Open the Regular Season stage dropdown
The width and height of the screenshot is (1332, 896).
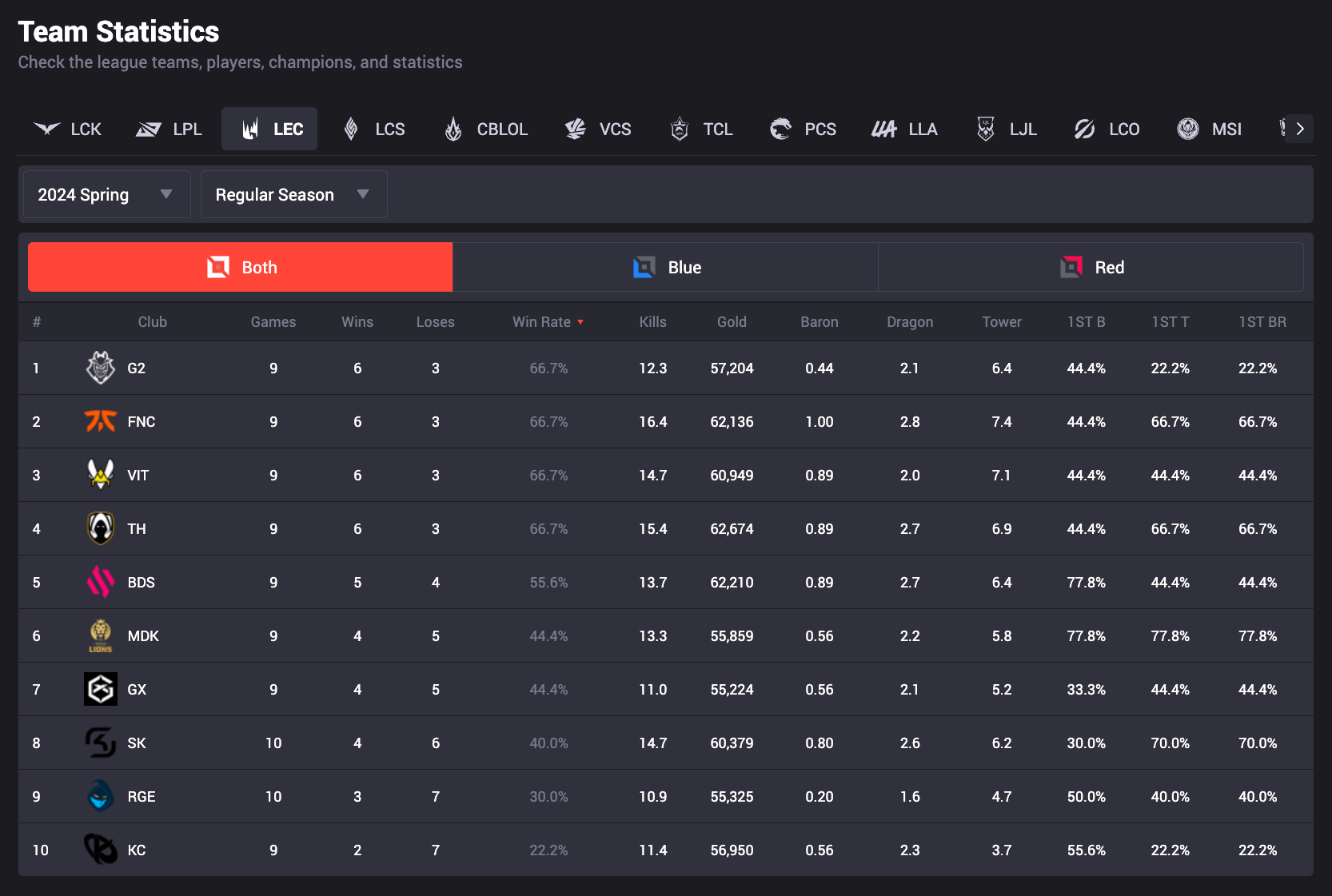(294, 194)
